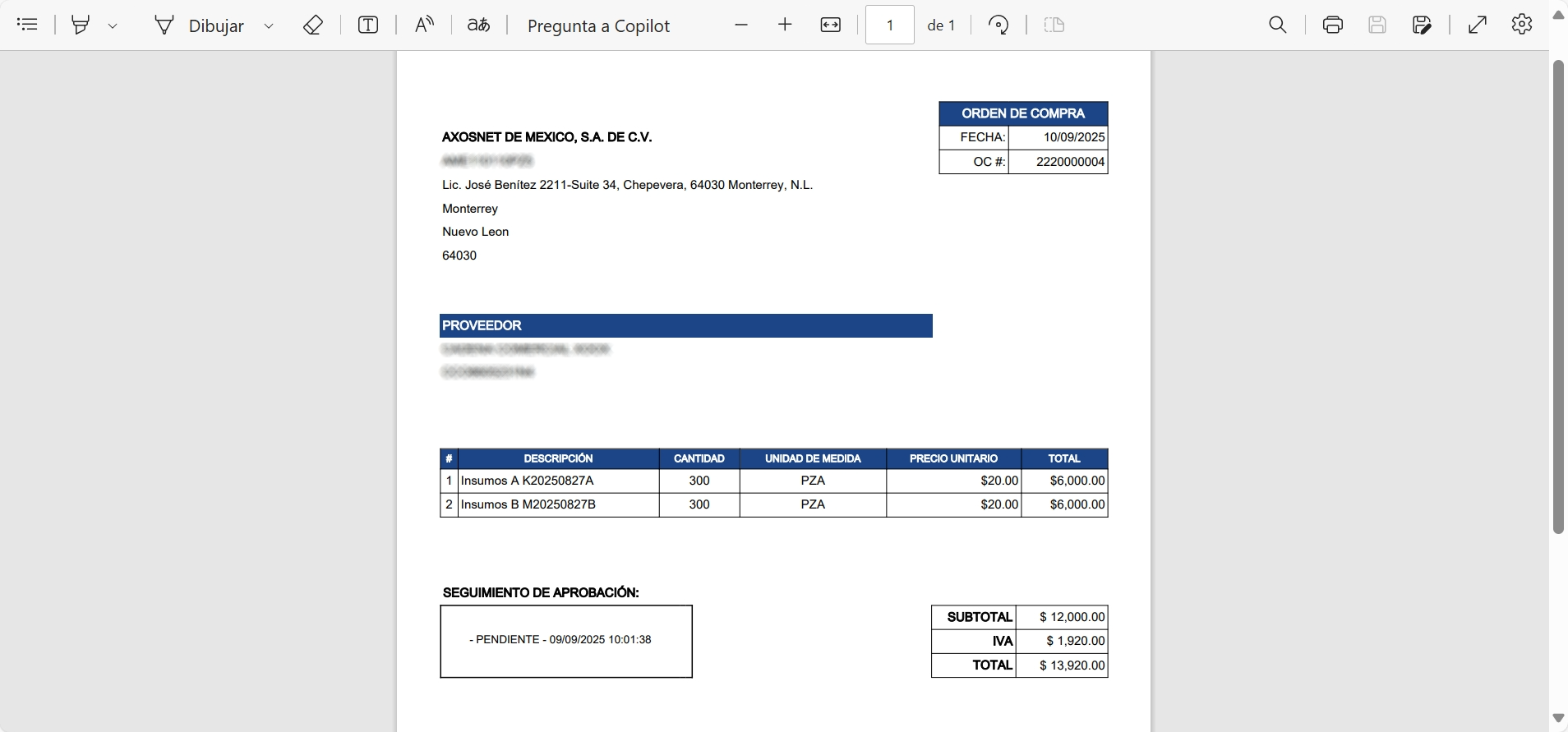Click the vertical scrollbar thumb
Viewport: 1568px width, 732px height.
[1558, 296]
